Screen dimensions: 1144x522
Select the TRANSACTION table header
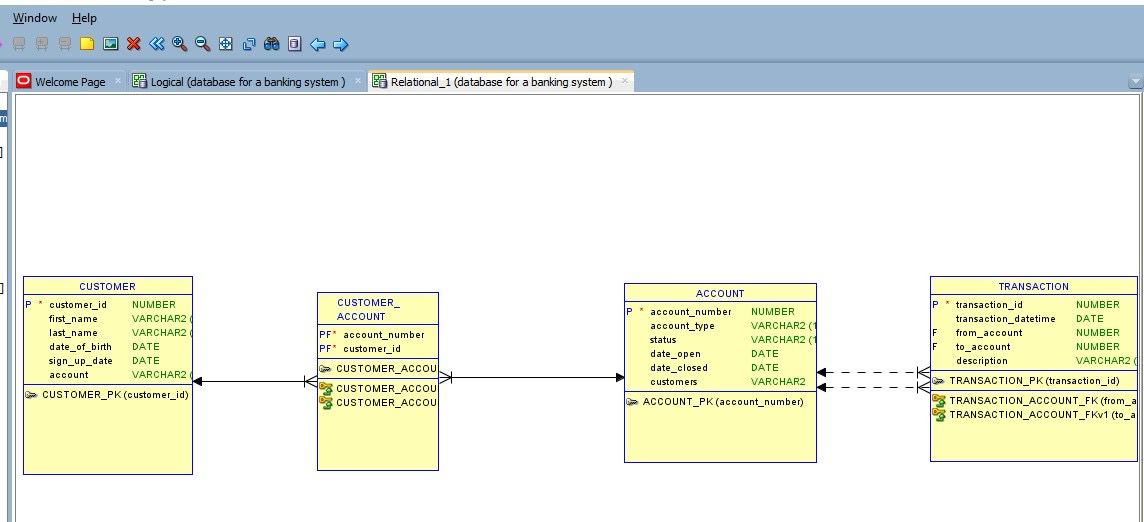[1033, 286]
